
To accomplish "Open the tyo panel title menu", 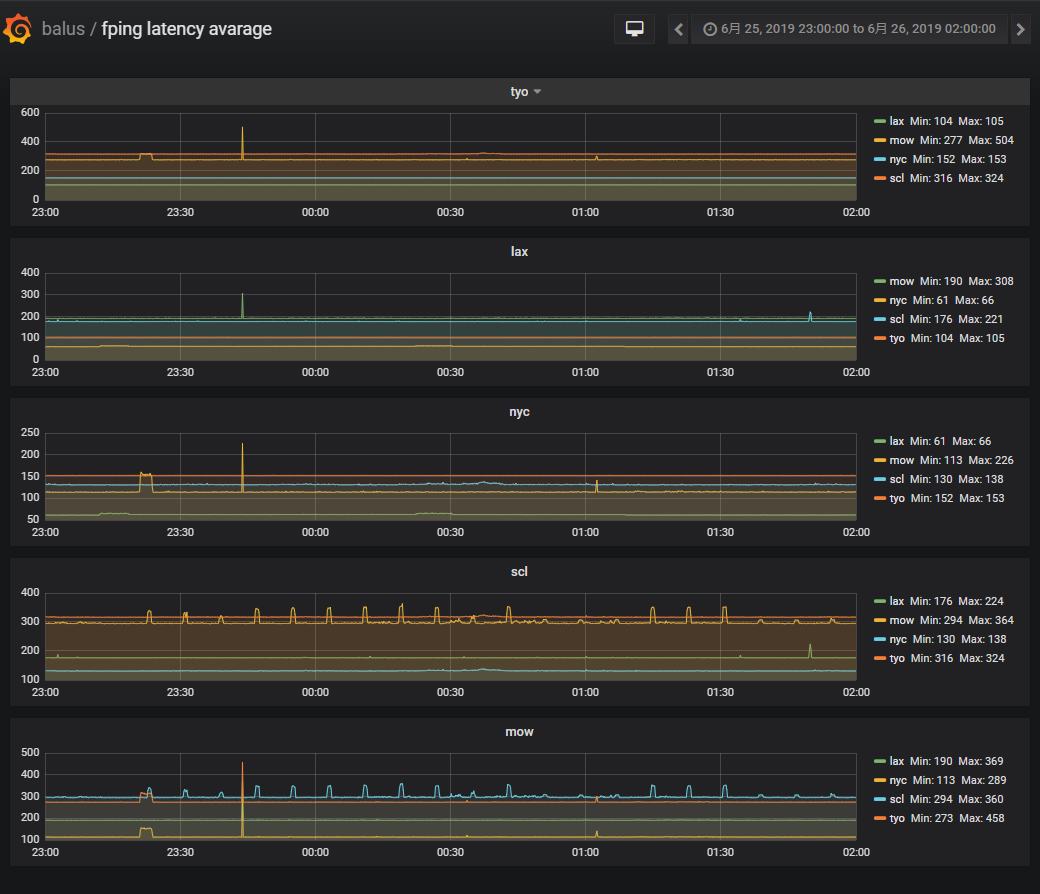I will [x=520, y=92].
